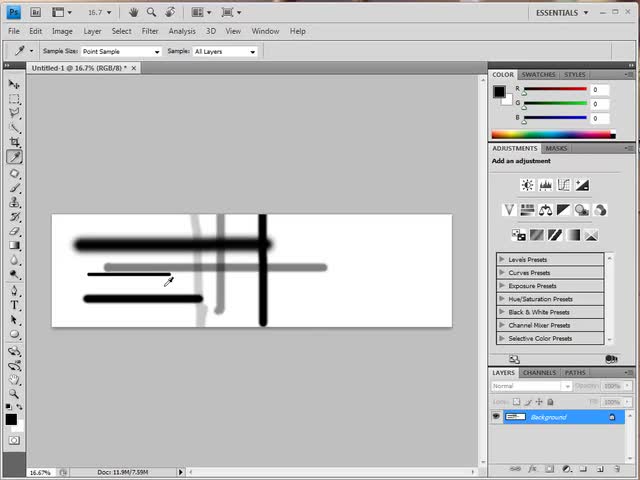Open the layer blend mode Normal dropdown
Image resolution: width=640 pixels, height=480 pixels.
tap(531, 386)
